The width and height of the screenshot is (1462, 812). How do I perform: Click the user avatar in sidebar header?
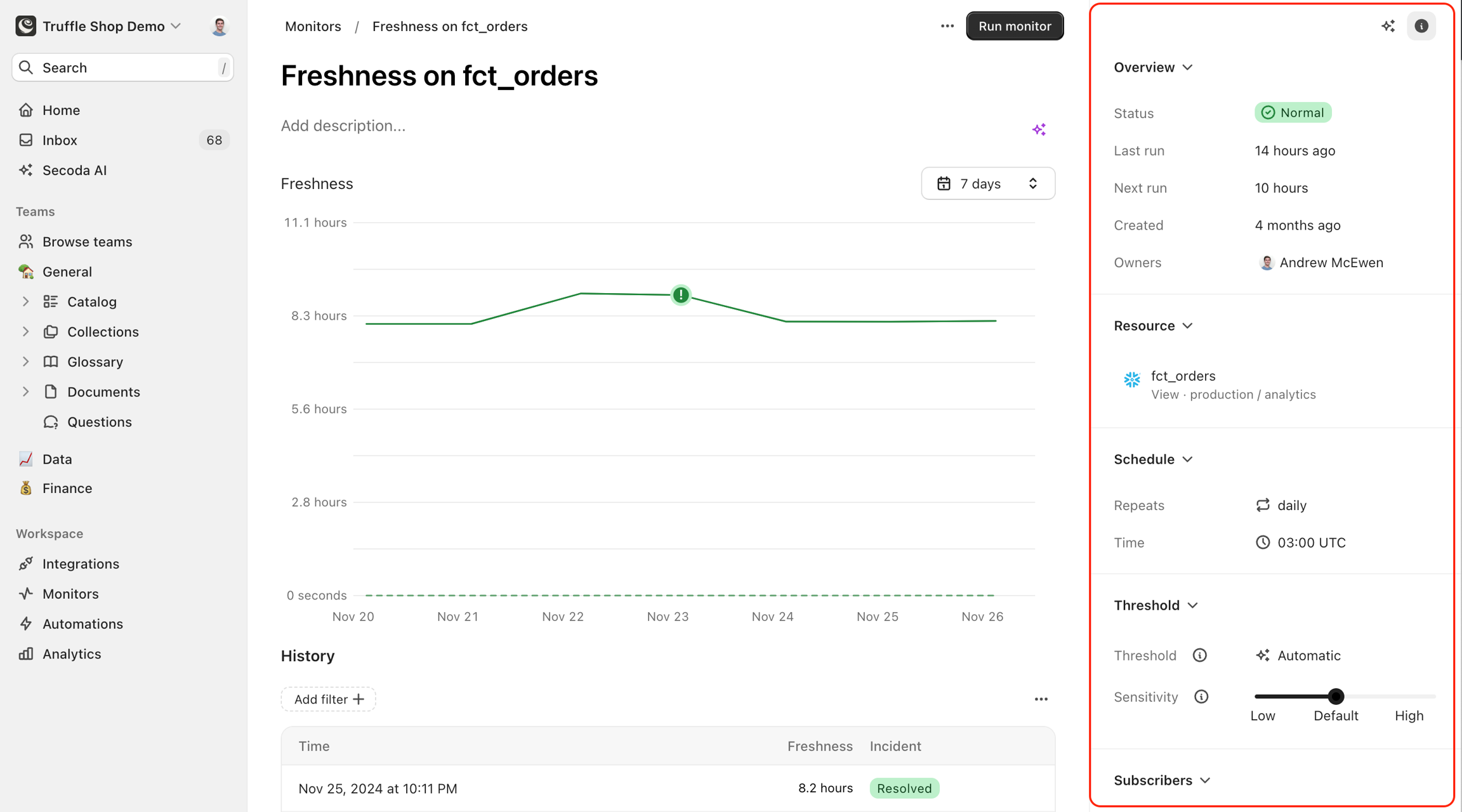click(220, 26)
